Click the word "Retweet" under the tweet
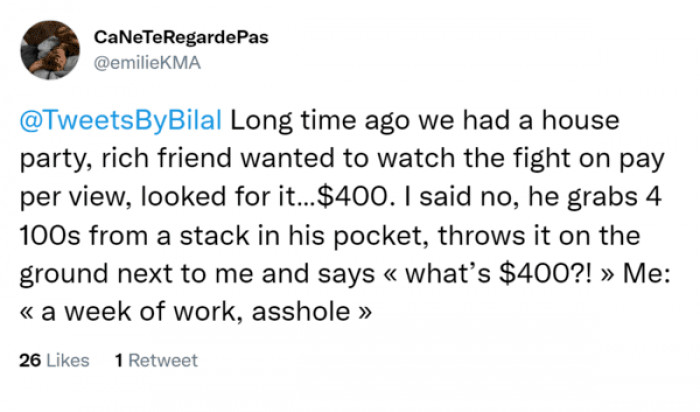Screen dimensions: 700x412 [163, 360]
